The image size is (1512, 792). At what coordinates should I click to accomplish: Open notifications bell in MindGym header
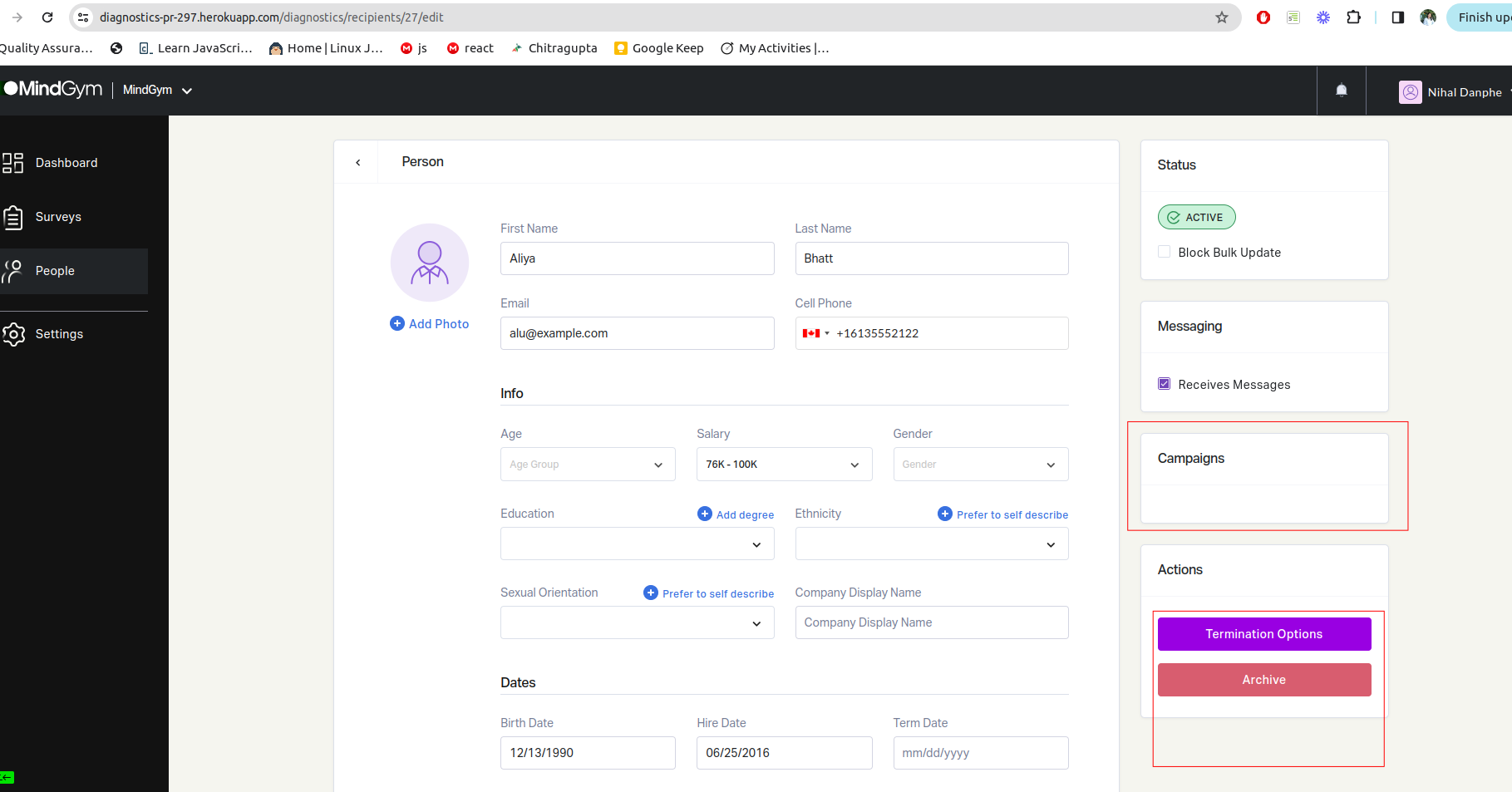point(1341,91)
